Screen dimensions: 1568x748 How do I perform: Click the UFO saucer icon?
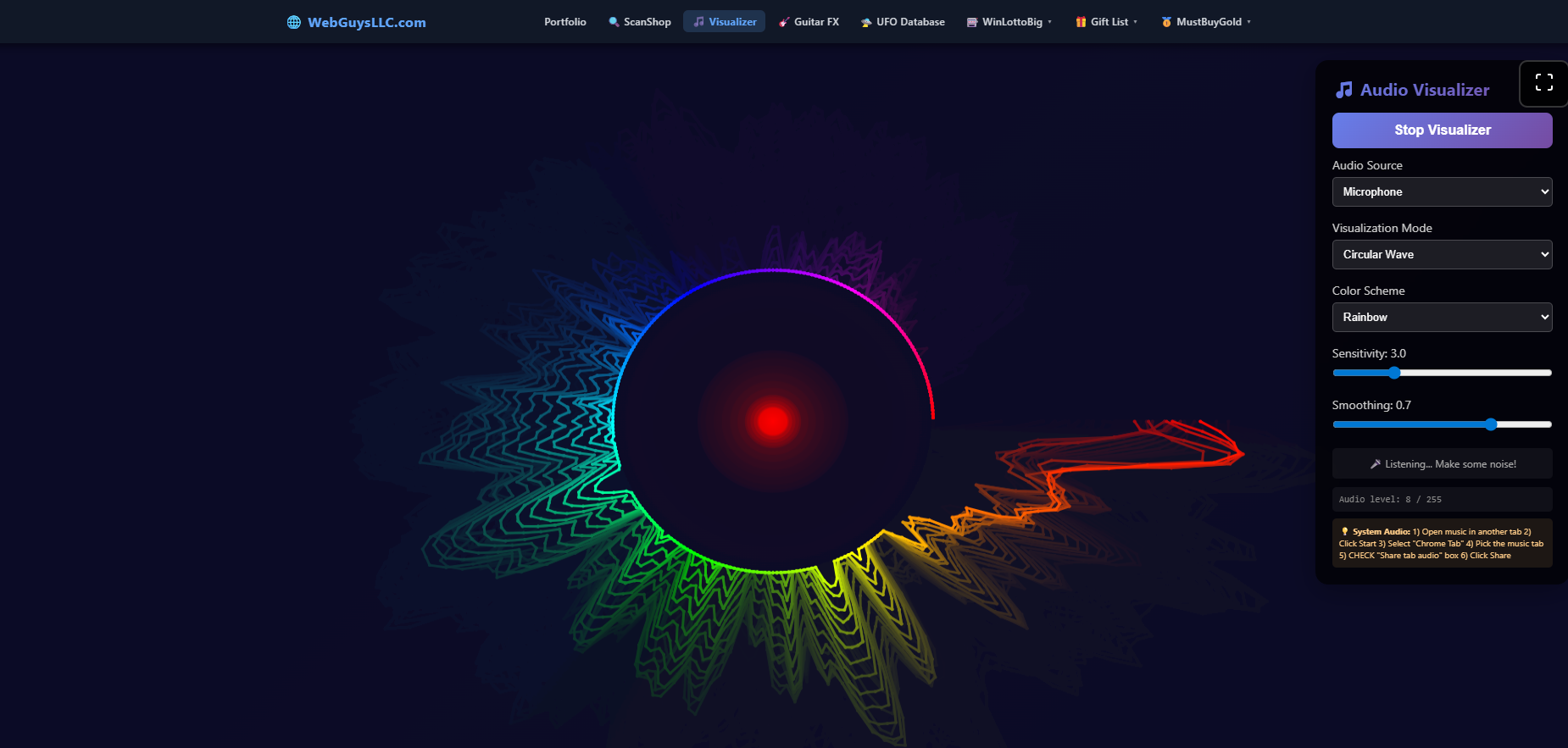(866, 22)
